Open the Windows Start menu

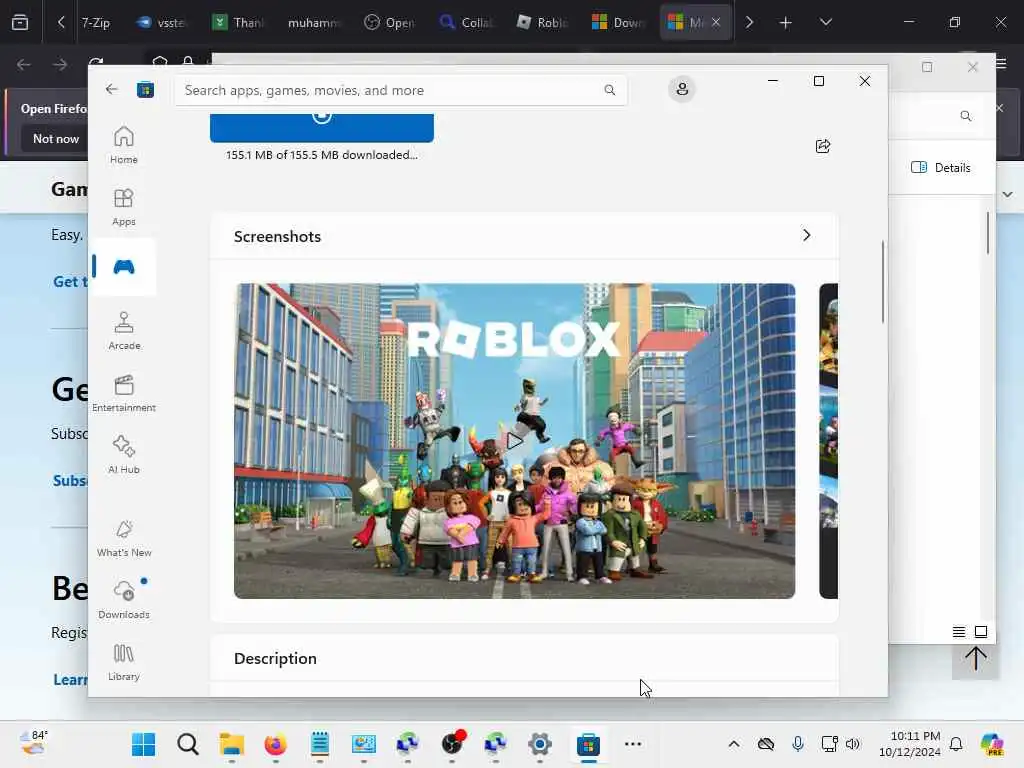[x=144, y=744]
